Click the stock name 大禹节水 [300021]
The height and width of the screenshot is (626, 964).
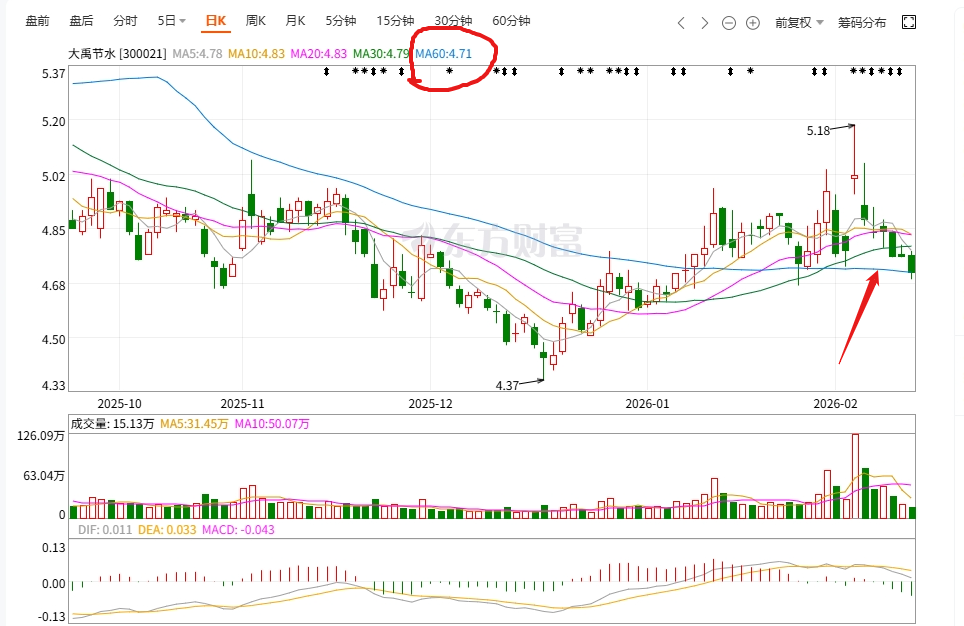(x=117, y=54)
